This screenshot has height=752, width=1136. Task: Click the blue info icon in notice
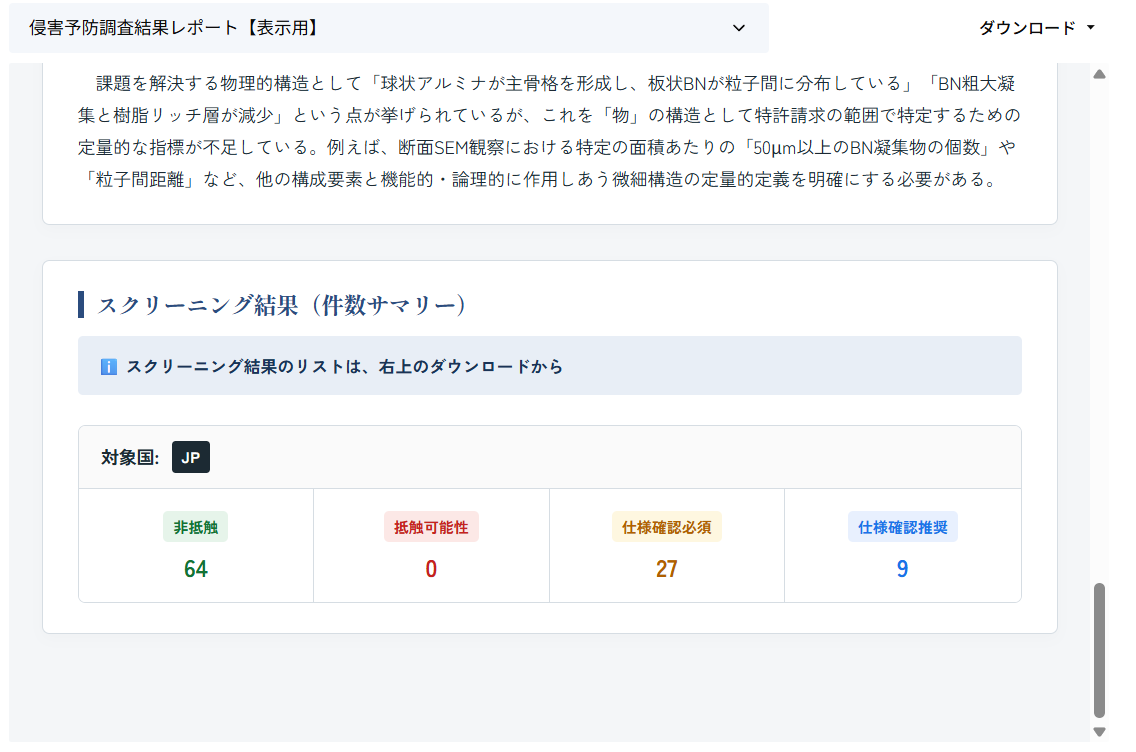[x=109, y=367]
